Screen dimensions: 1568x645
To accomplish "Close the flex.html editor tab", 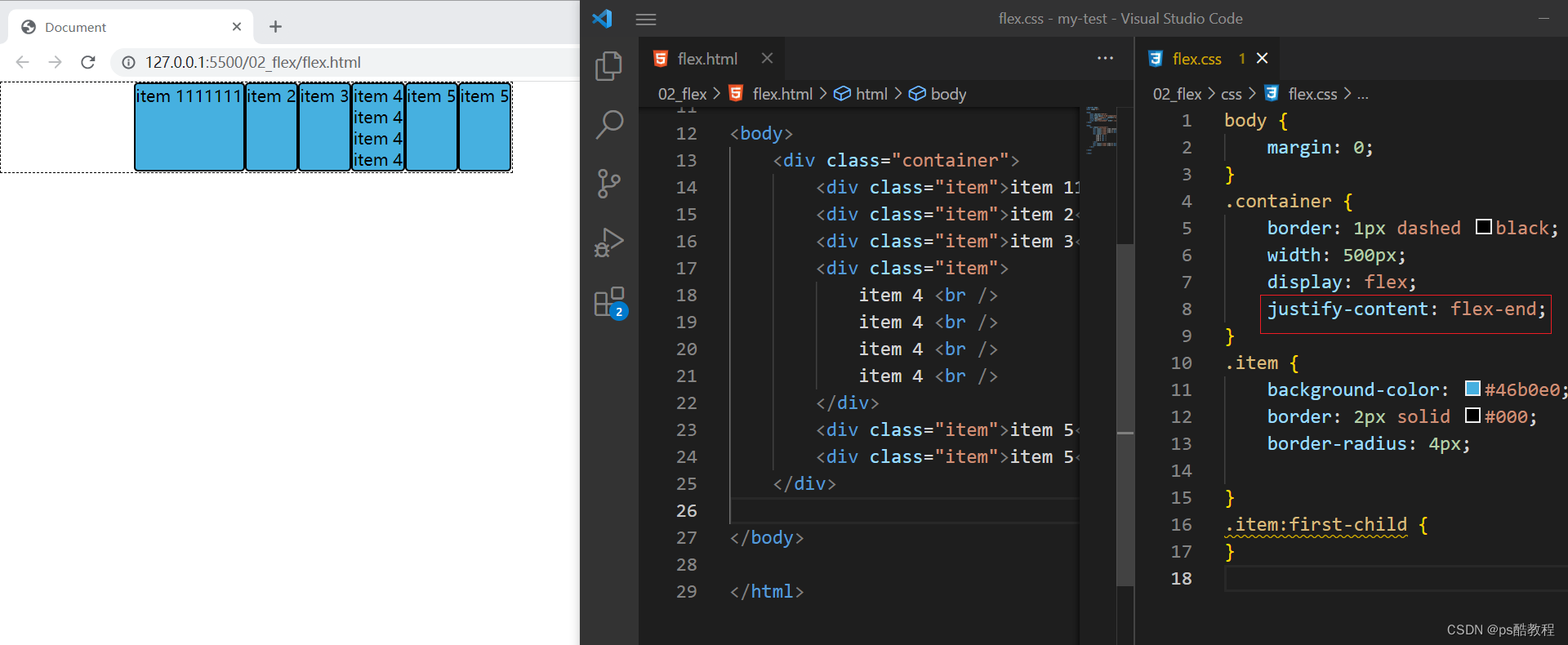I will click(x=767, y=58).
